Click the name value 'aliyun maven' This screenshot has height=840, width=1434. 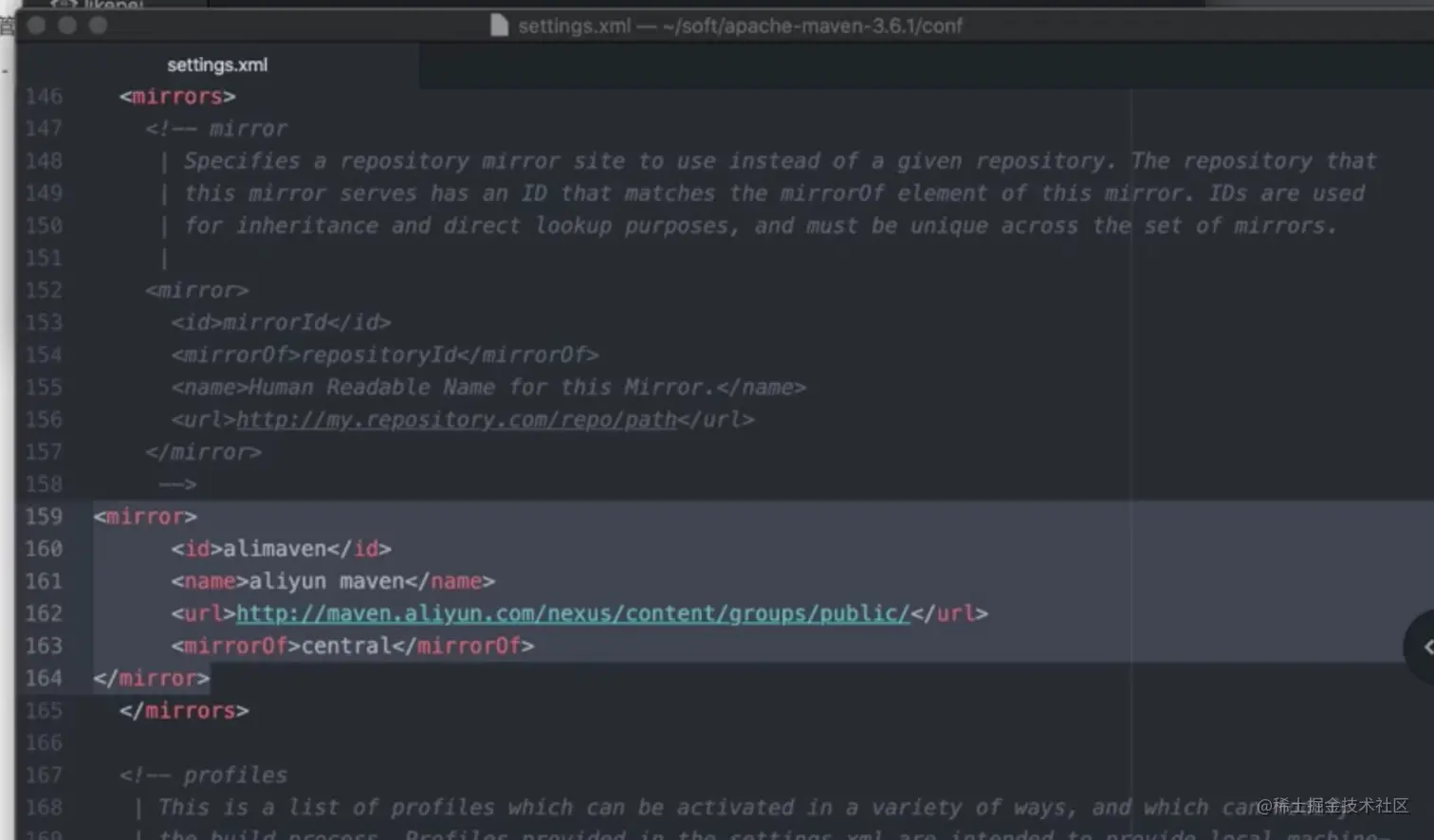(326, 581)
